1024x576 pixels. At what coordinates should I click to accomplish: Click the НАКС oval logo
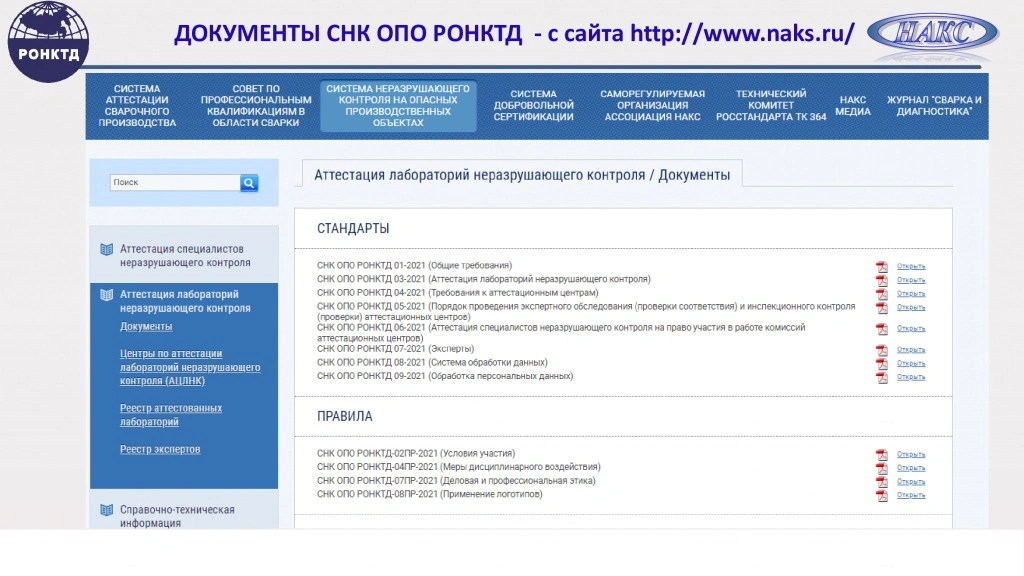933,33
